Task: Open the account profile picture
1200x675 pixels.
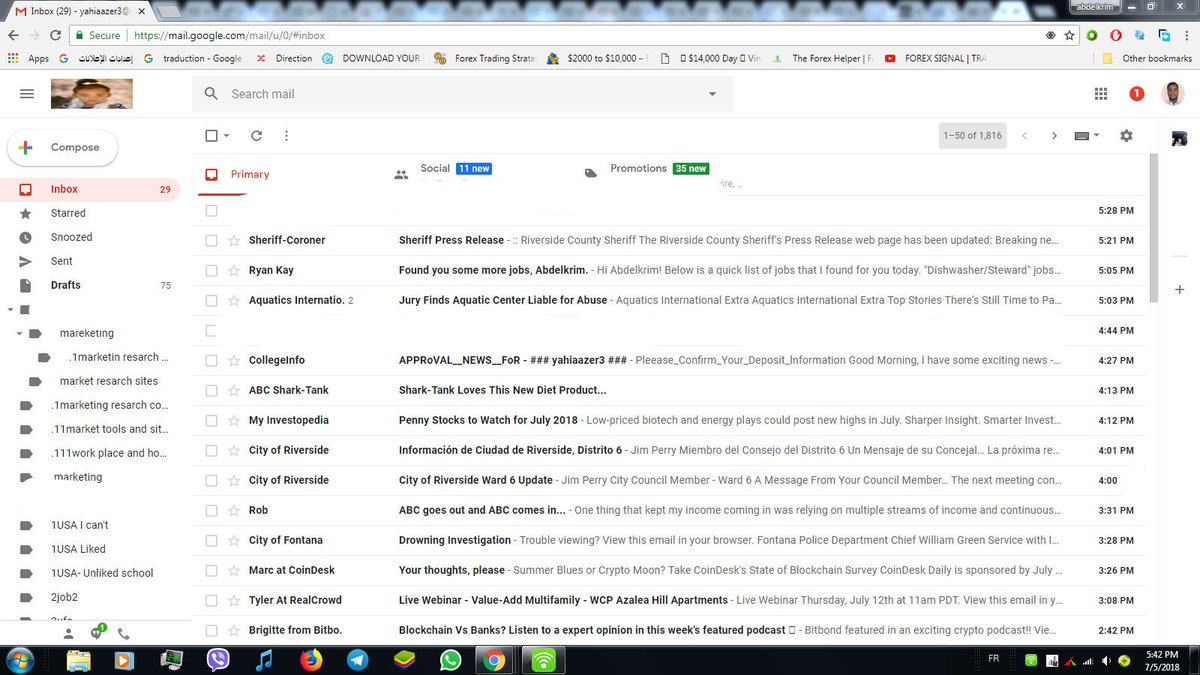Action: pyautogui.click(x=1175, y=94)
